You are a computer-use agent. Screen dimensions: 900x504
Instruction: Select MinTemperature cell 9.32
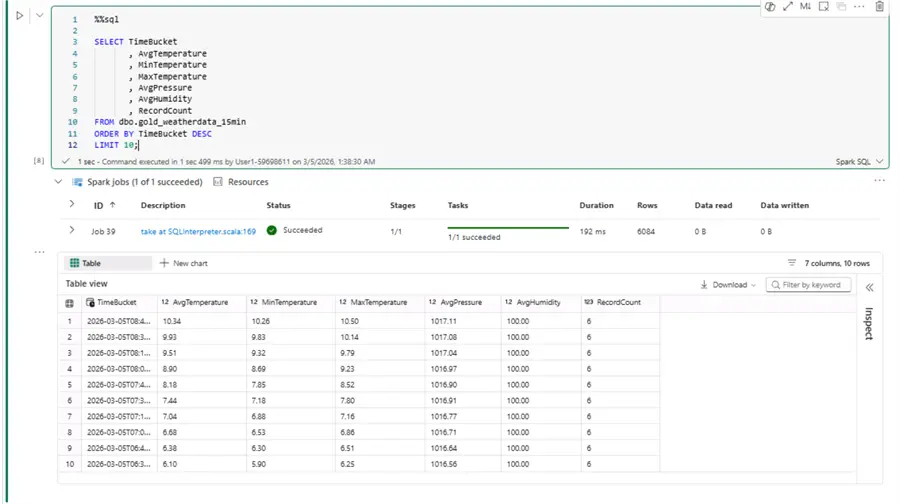click(291, 353)
